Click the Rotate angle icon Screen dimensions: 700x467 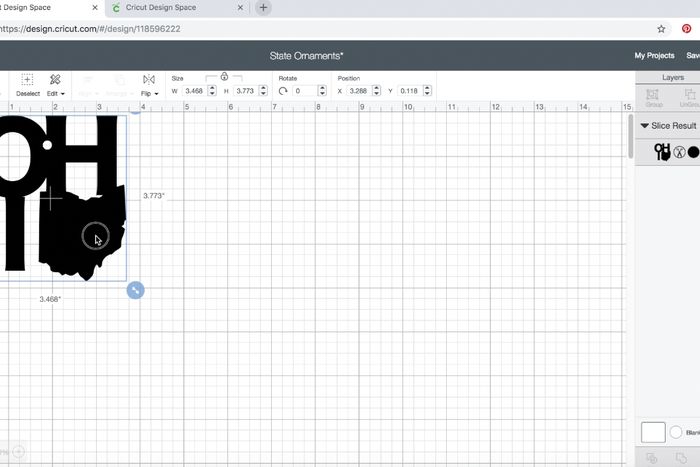point(283,91)
